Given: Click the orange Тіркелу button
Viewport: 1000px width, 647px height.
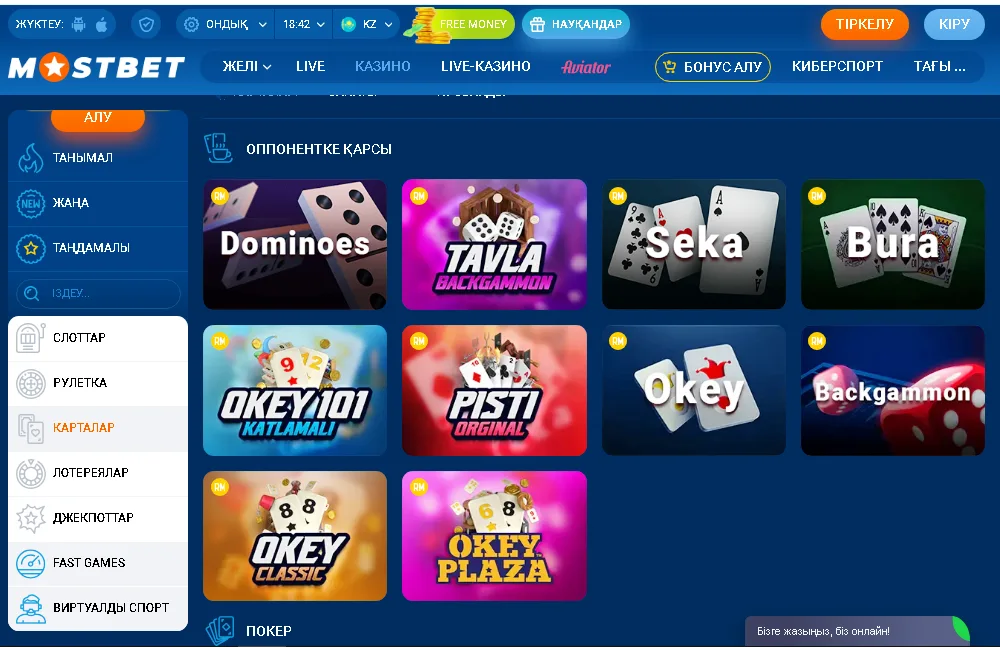Looking at the screenshot, I should tap(864, 24).
